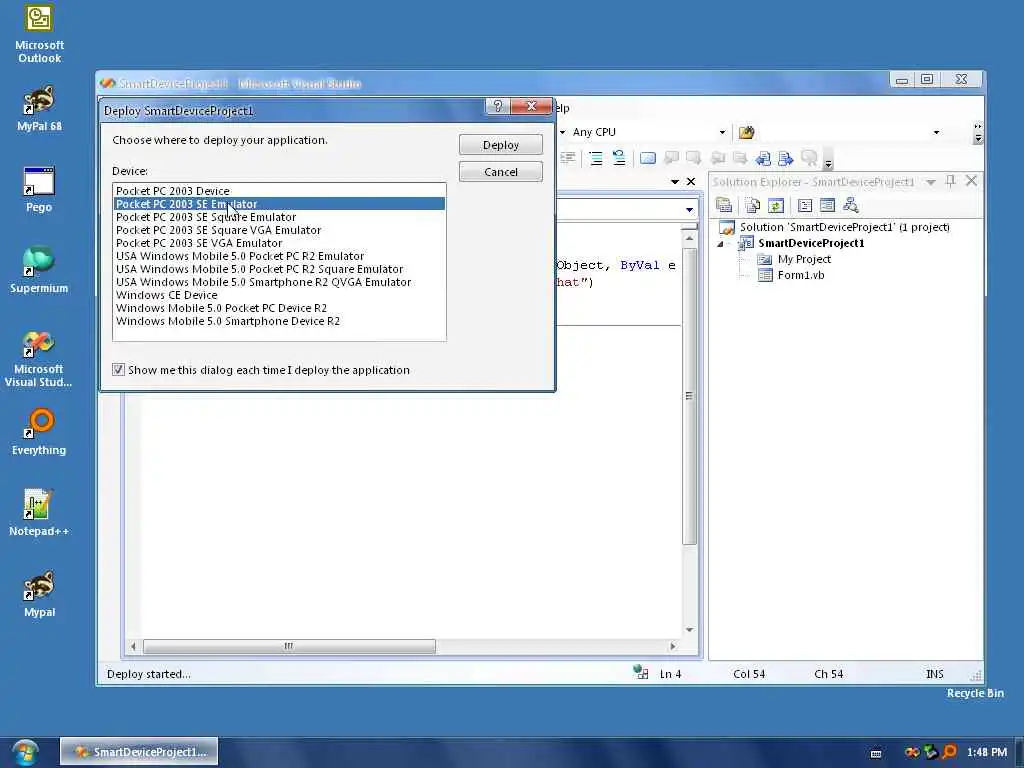Click previous bookmark in folder icon
The height and width of the screenshot is (768, 1024).
tap(718, 158)
